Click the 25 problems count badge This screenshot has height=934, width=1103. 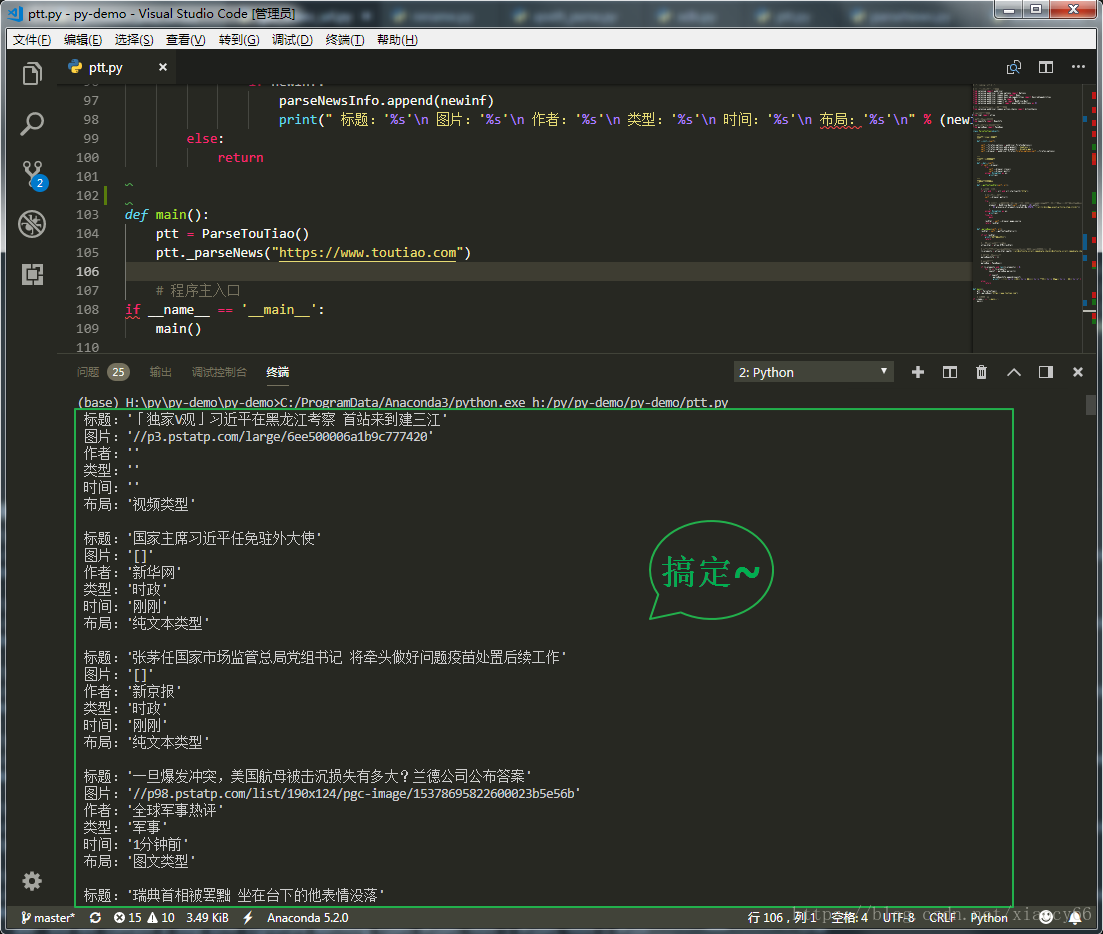(x=118, y=372)
